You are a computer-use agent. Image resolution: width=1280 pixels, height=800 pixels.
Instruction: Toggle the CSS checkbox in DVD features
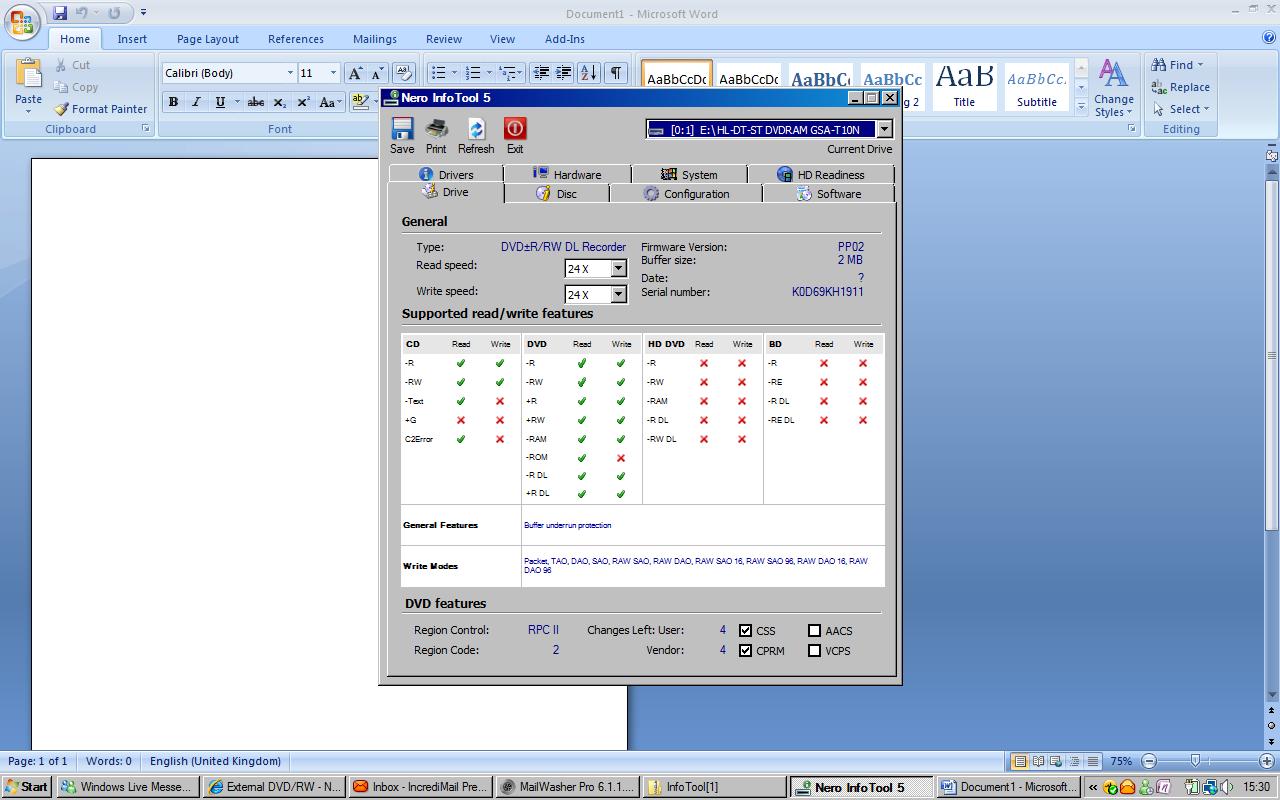(x=746, y=631)
